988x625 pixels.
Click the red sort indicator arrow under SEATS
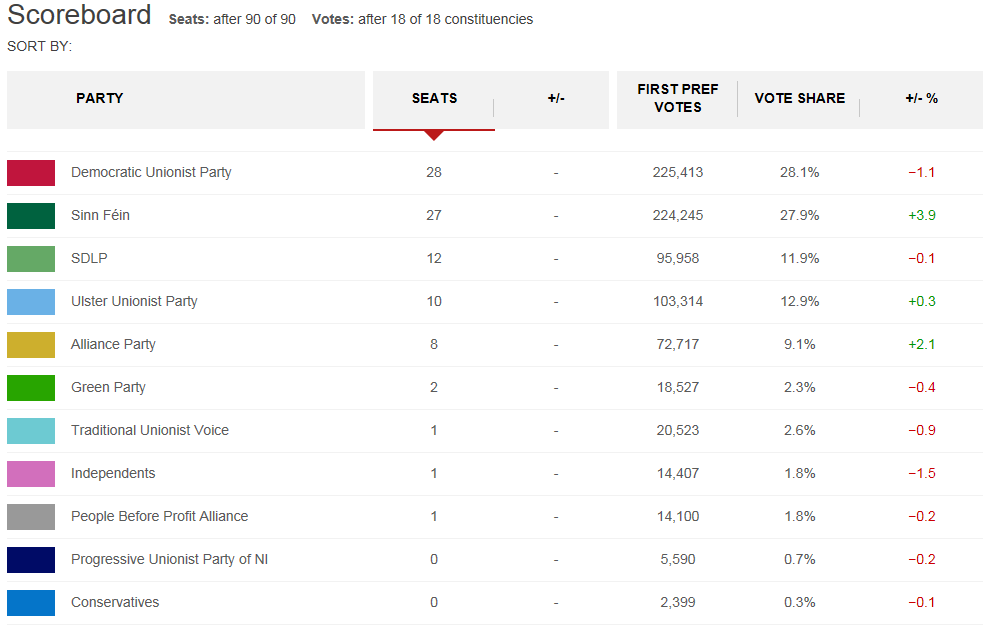click(x=434, y=135)
